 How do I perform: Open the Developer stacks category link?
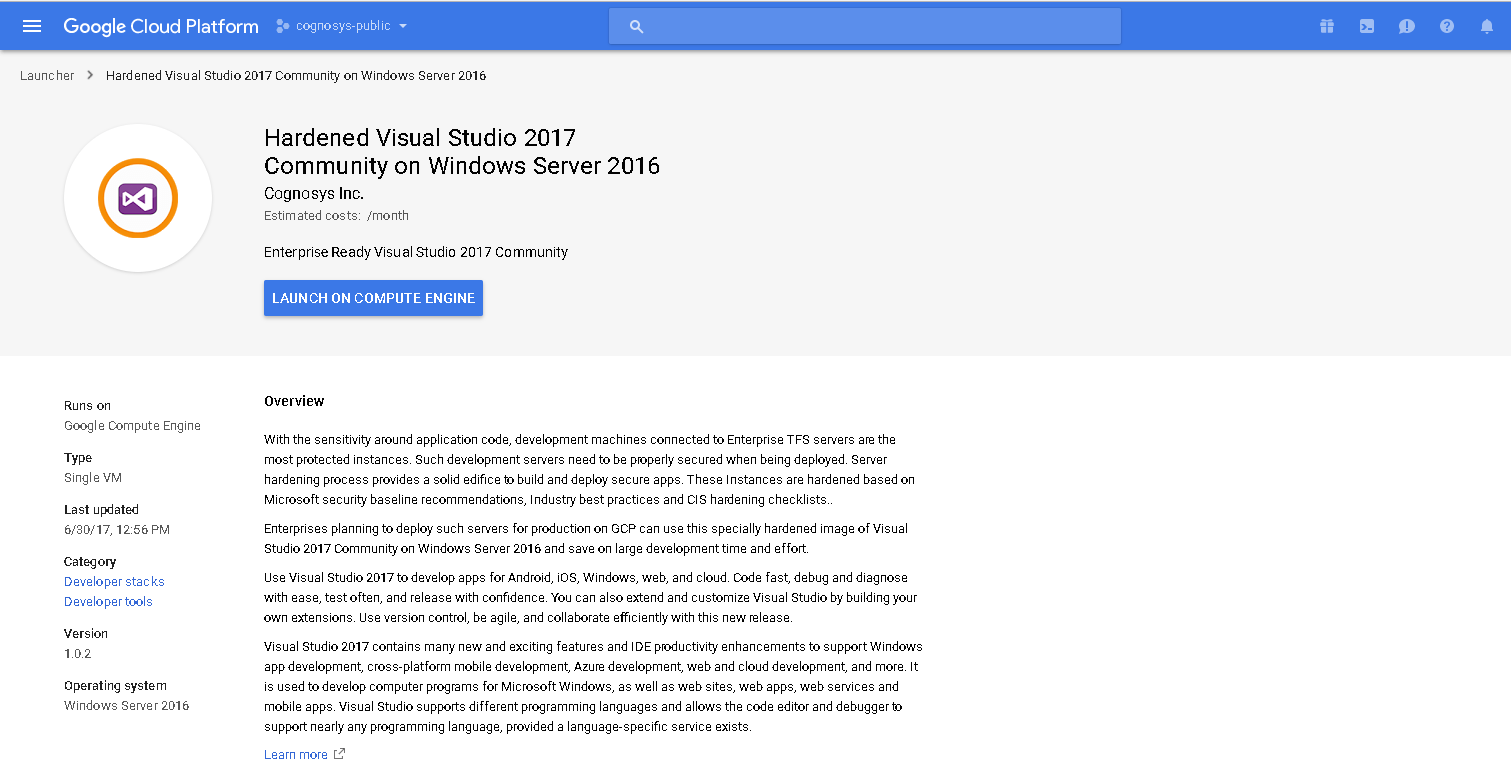pos(114,581)
